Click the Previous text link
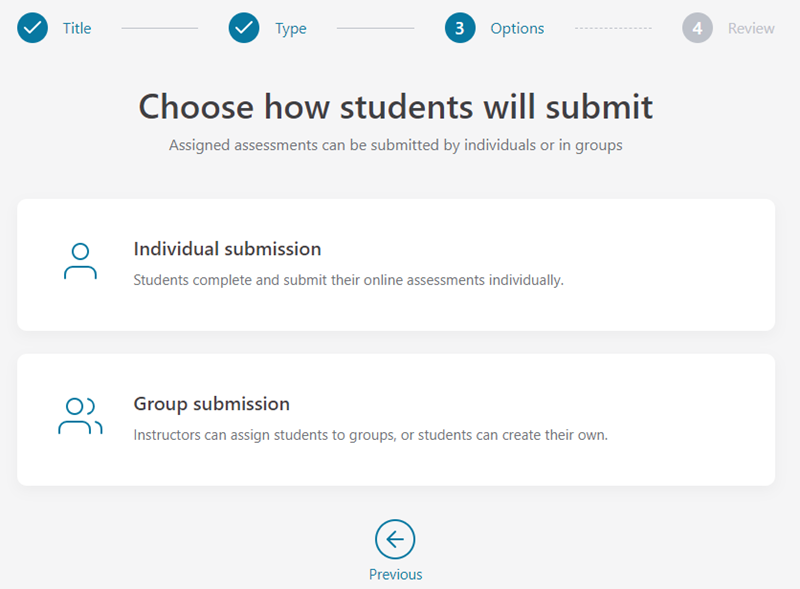Viewport: 800px width, 589px height. point(395,574)
